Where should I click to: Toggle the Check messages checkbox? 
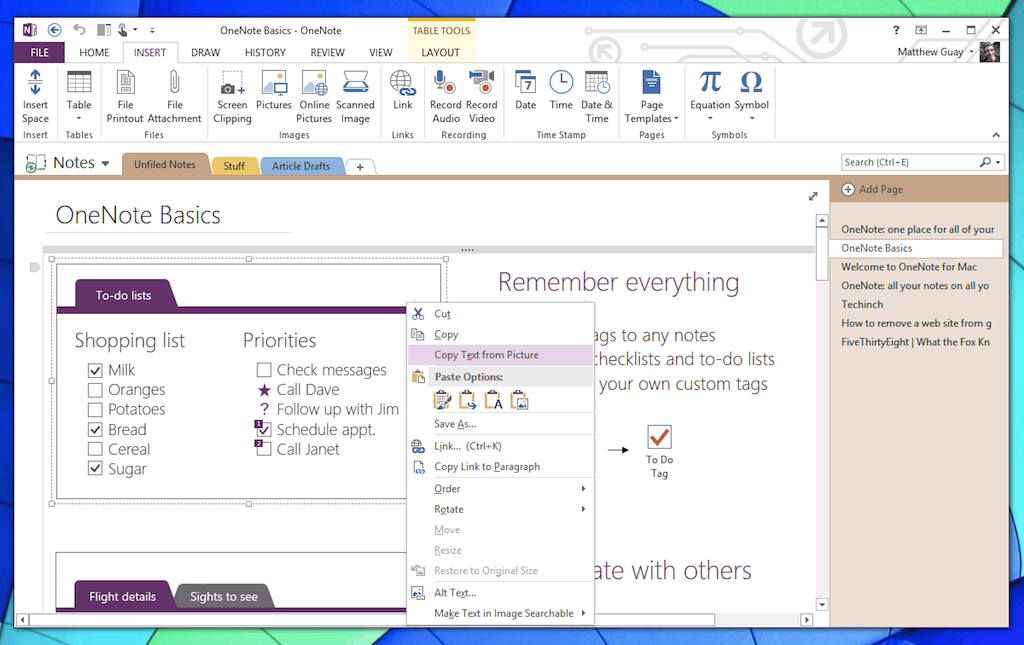(264, 370)
